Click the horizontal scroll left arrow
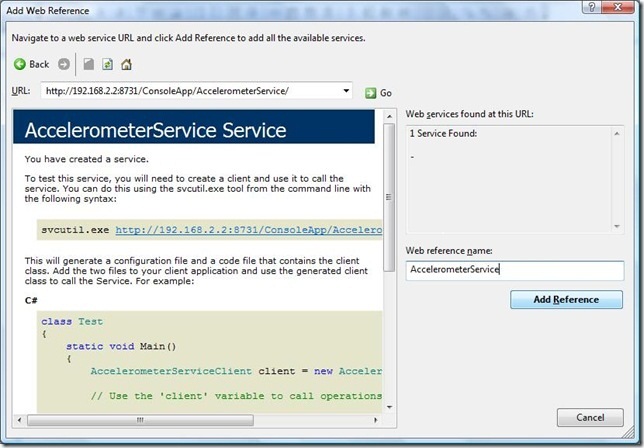The height and width of the screenshot is (448, 644). pyautogui.click(x=19, y=420)
